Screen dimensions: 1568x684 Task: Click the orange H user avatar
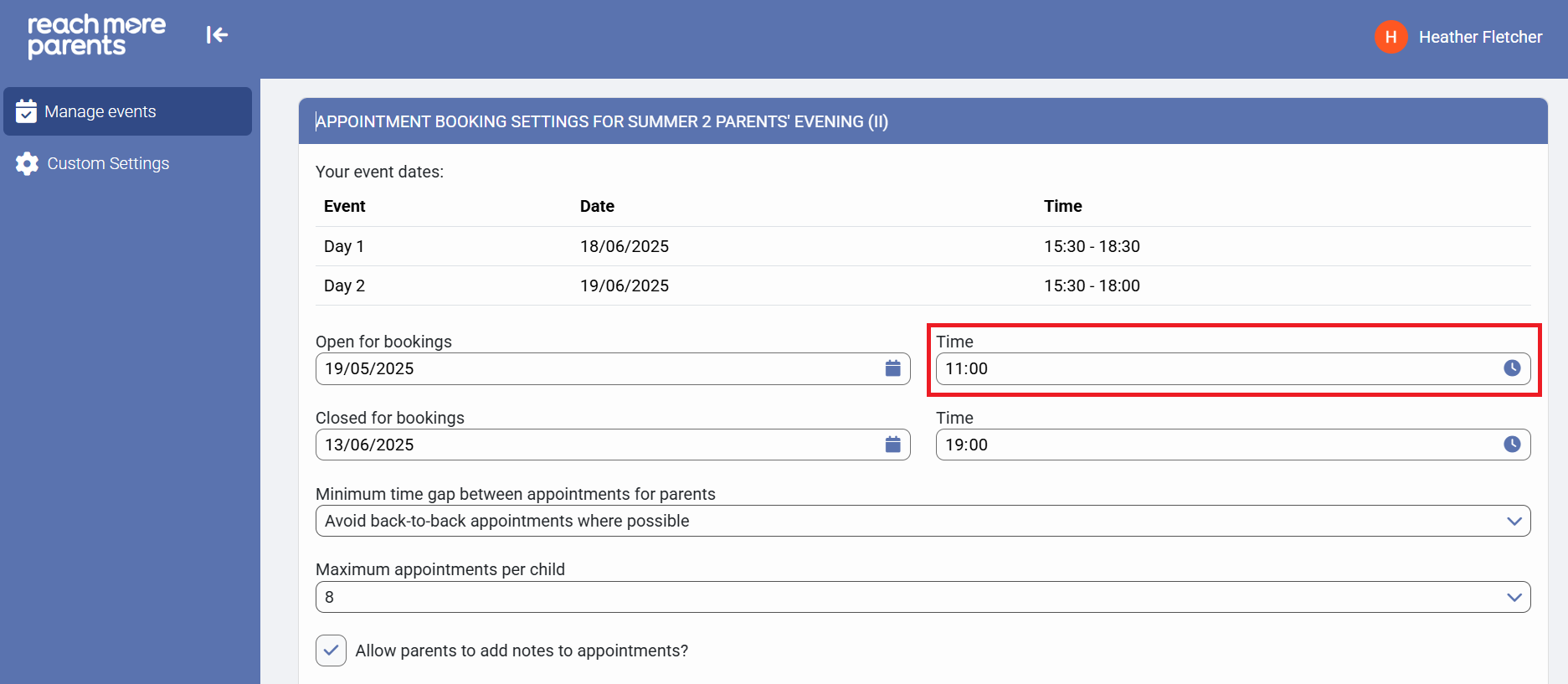1391,37
